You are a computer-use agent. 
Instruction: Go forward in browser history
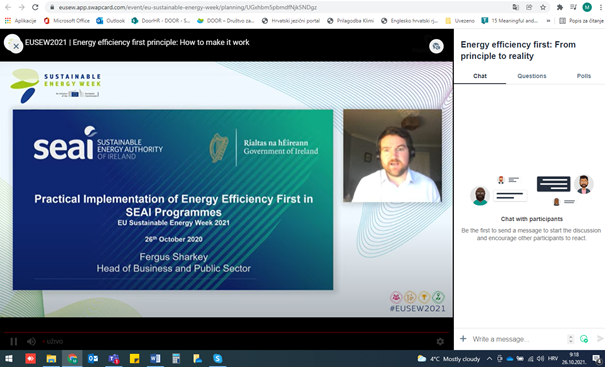tap(22, 7)
